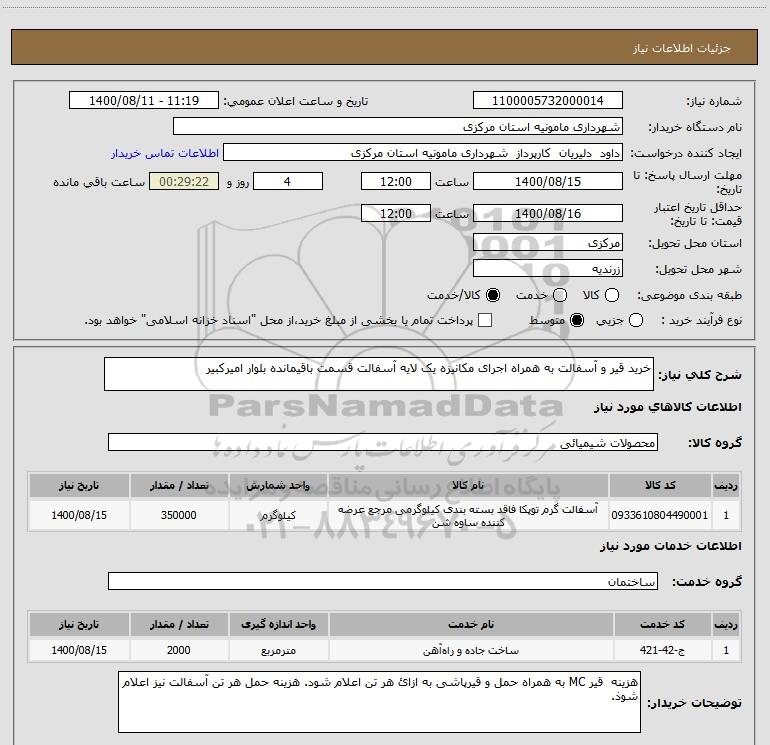This screenshot has width=770, height=745.
Task: Click the goods group field محصولات شیمیائی
Action: tap(383, 442)
